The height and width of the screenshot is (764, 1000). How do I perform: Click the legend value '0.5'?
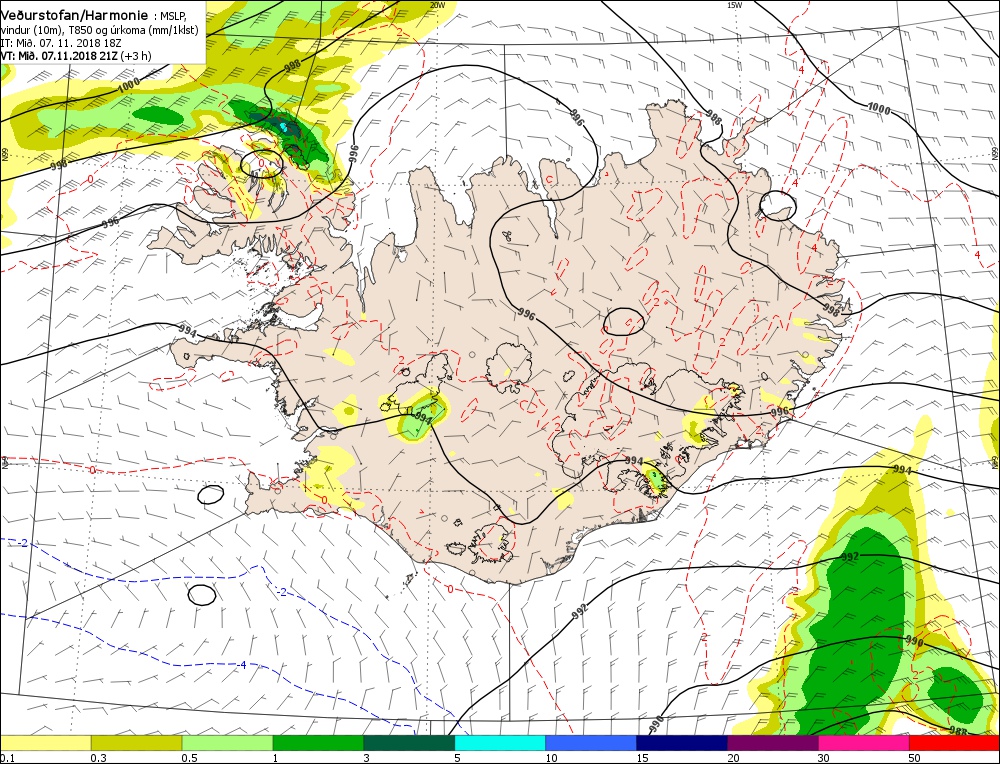(x=189, y=757)
